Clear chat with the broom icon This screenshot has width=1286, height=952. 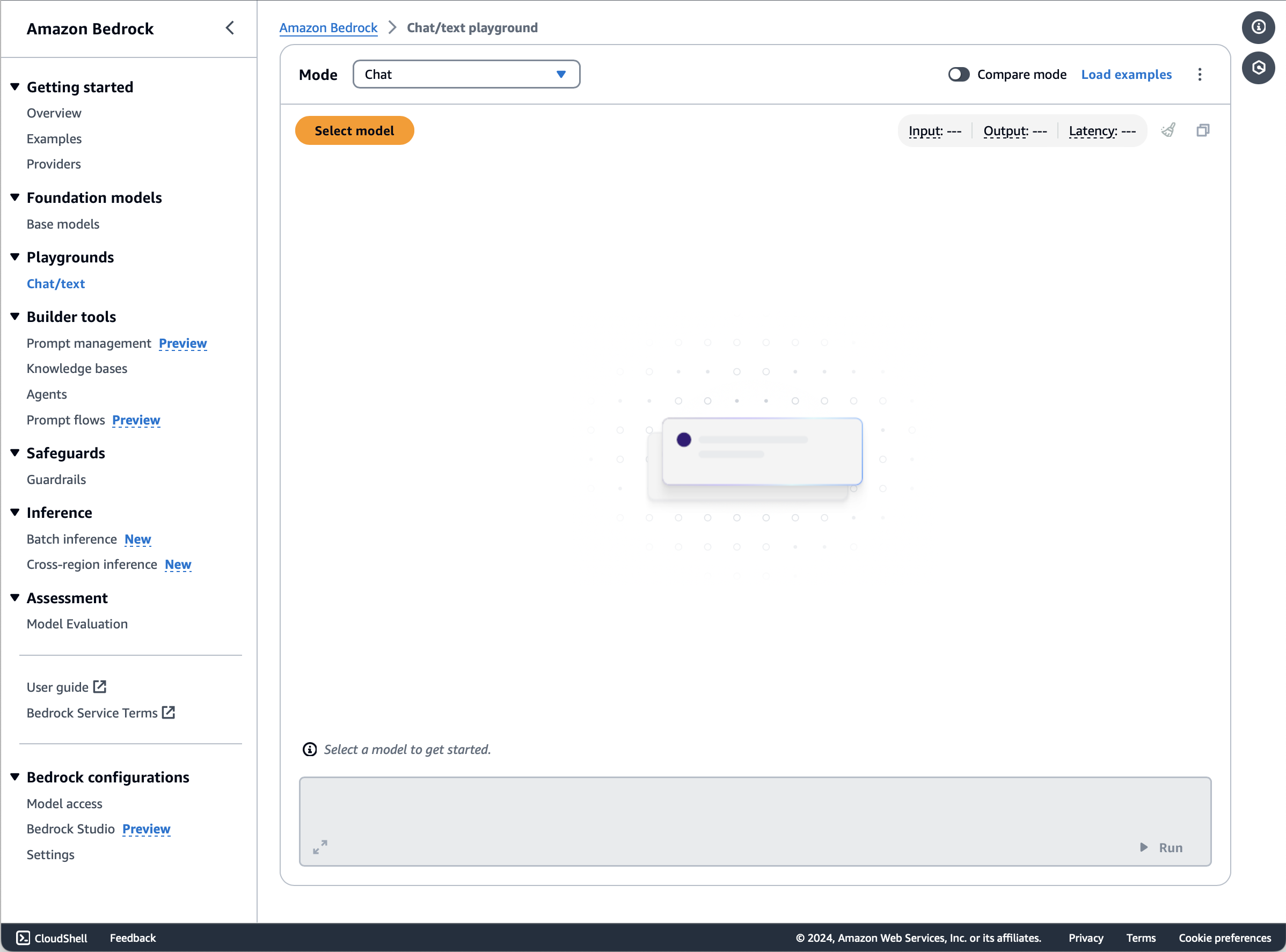(1168, 130)
